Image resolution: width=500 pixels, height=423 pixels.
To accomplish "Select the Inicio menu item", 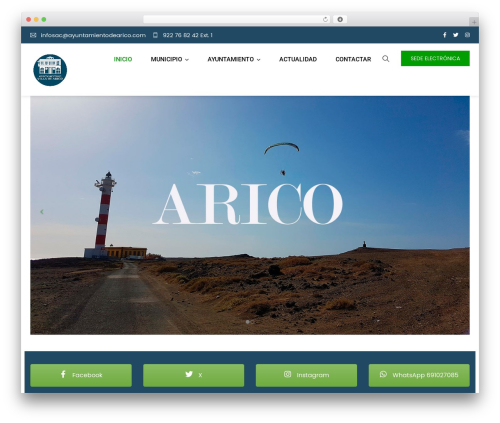I will [x=123, y=59].
